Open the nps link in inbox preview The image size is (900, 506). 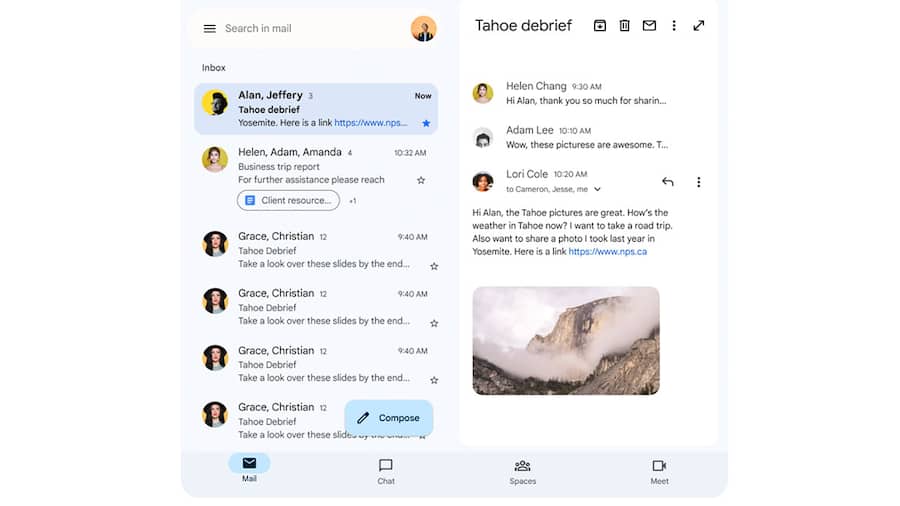(x=371, y=123)
